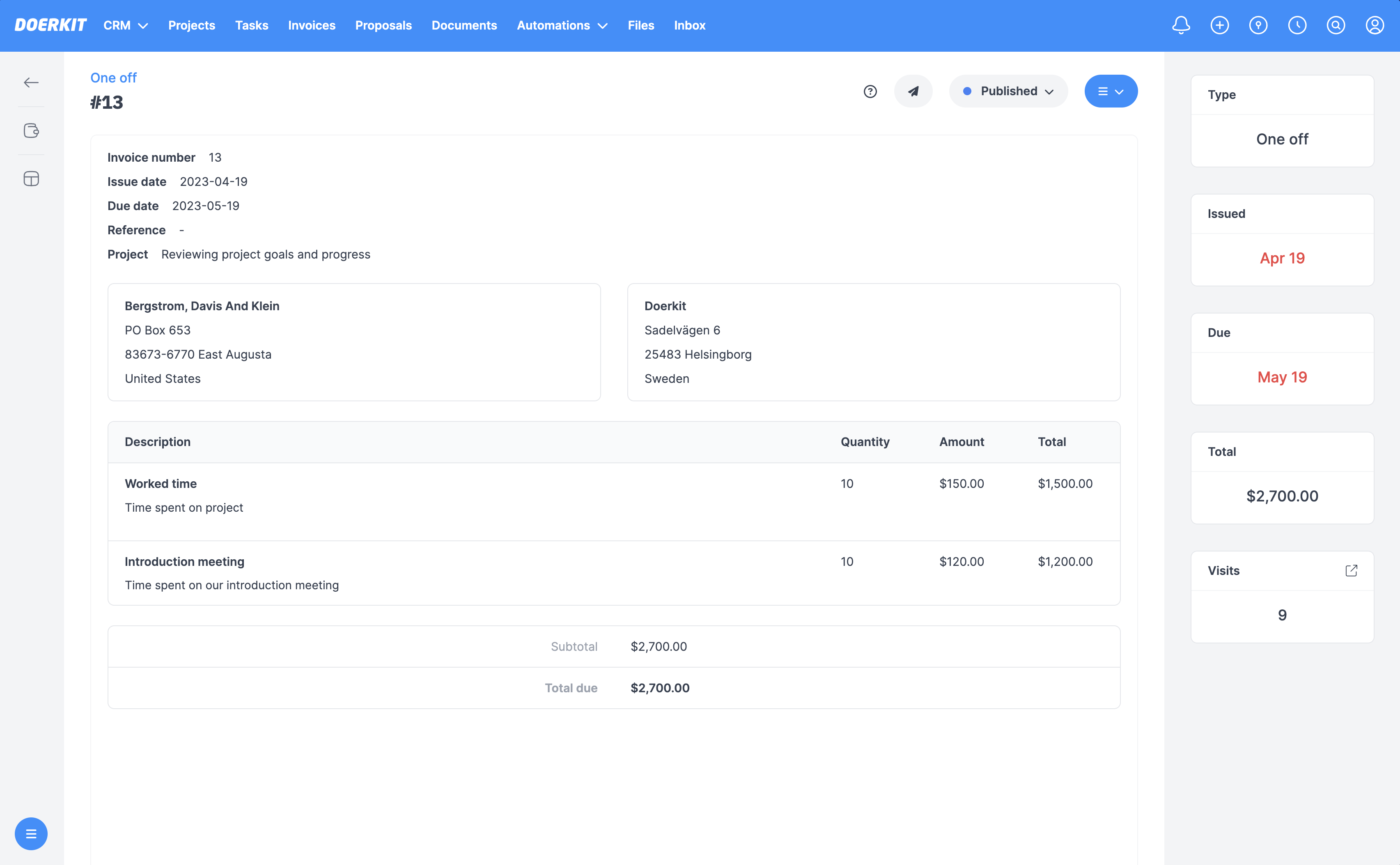This screenshot has width=1400, height=865.
Task: Open Visits in new window via external link icon
Action: pos(1352,570)
